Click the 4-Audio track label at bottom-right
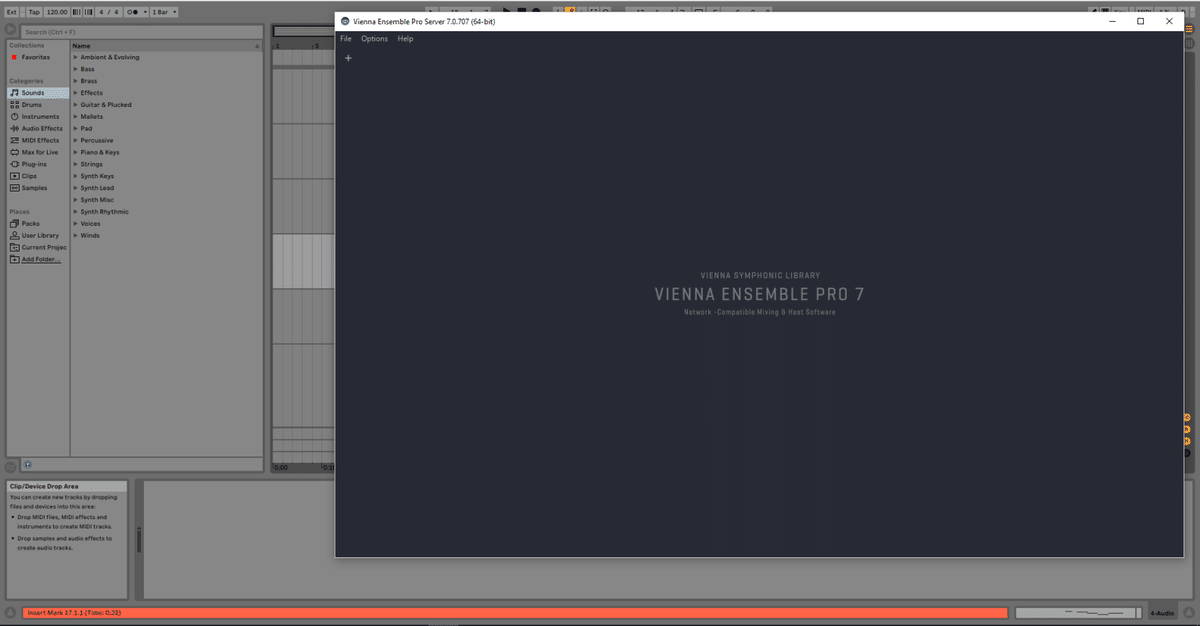The image size is (1200, 626). point(1161,613)
